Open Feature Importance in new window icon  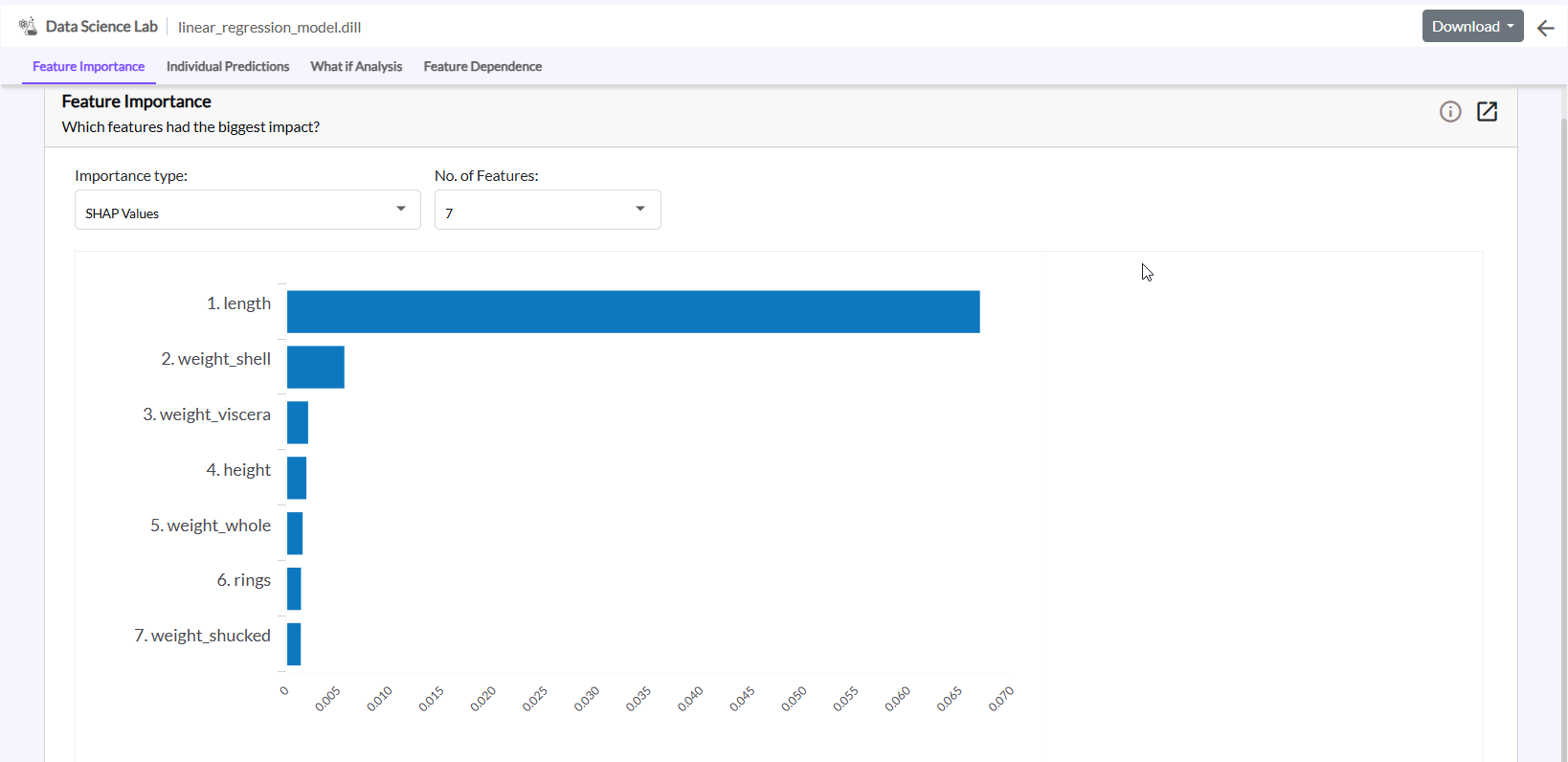[x=1487, y=112]
